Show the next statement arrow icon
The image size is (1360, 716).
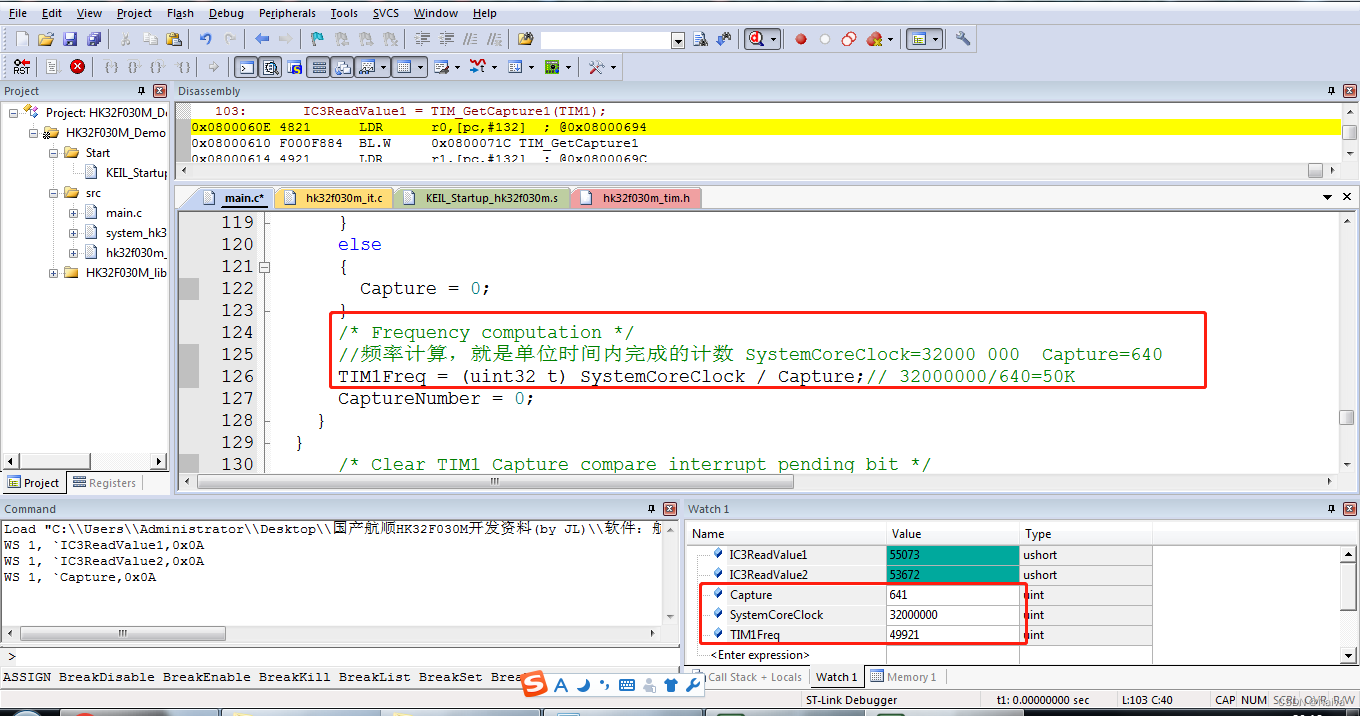pos(213,67)
